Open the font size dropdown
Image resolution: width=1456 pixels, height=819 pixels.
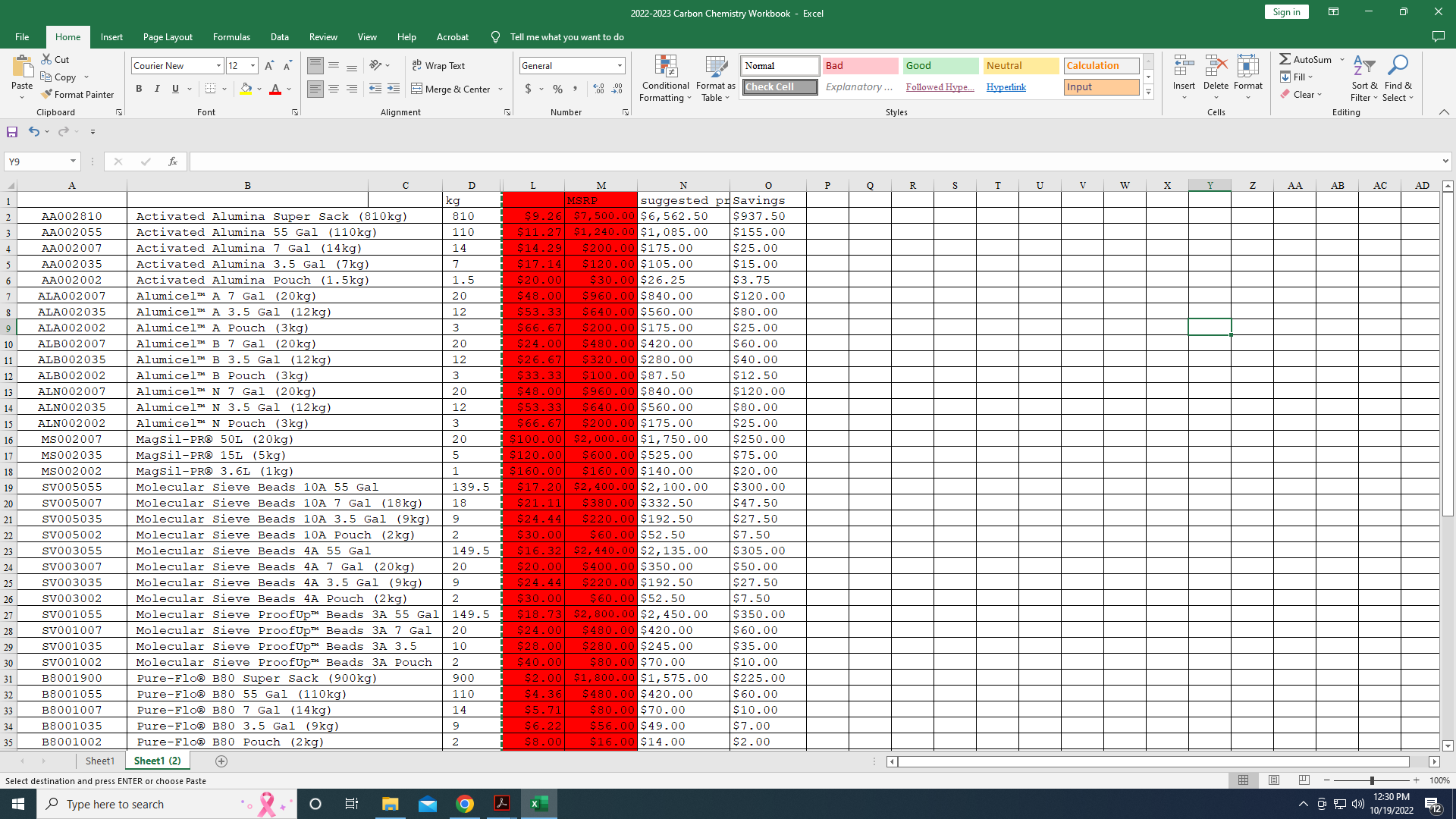point(253,66)
